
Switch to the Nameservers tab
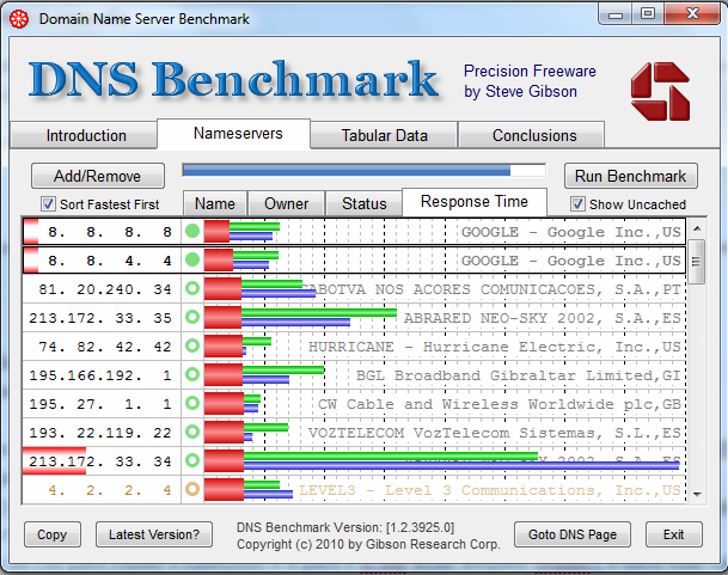234,134
